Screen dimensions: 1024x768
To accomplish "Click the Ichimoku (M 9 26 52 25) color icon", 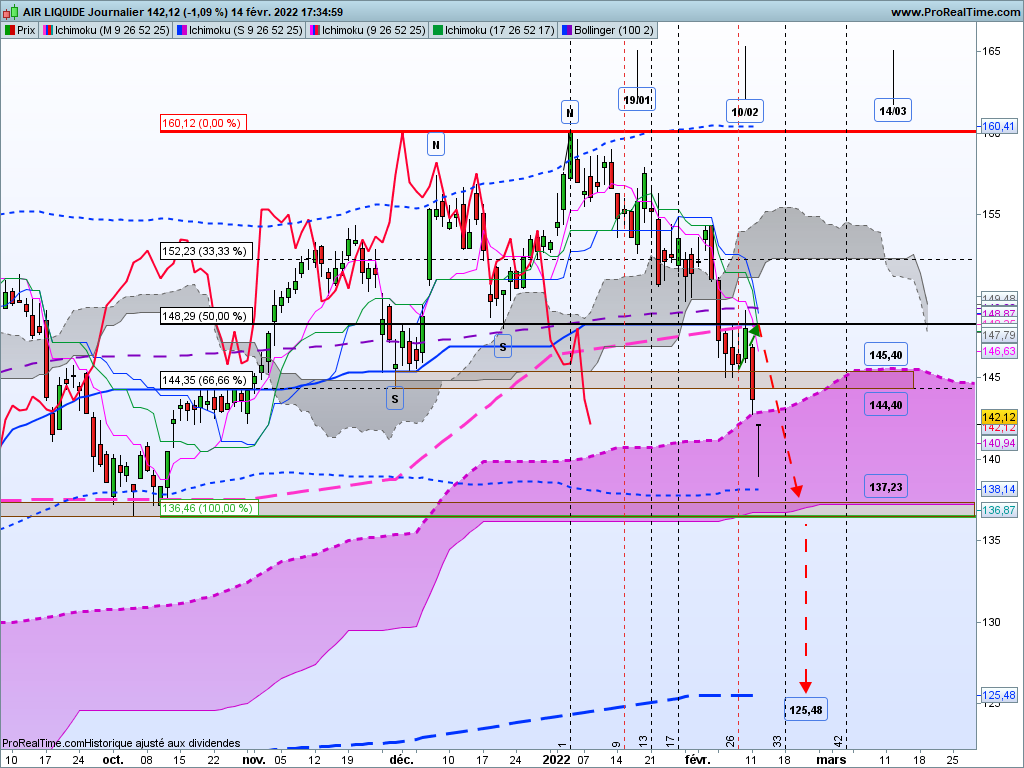I will 48,30.
